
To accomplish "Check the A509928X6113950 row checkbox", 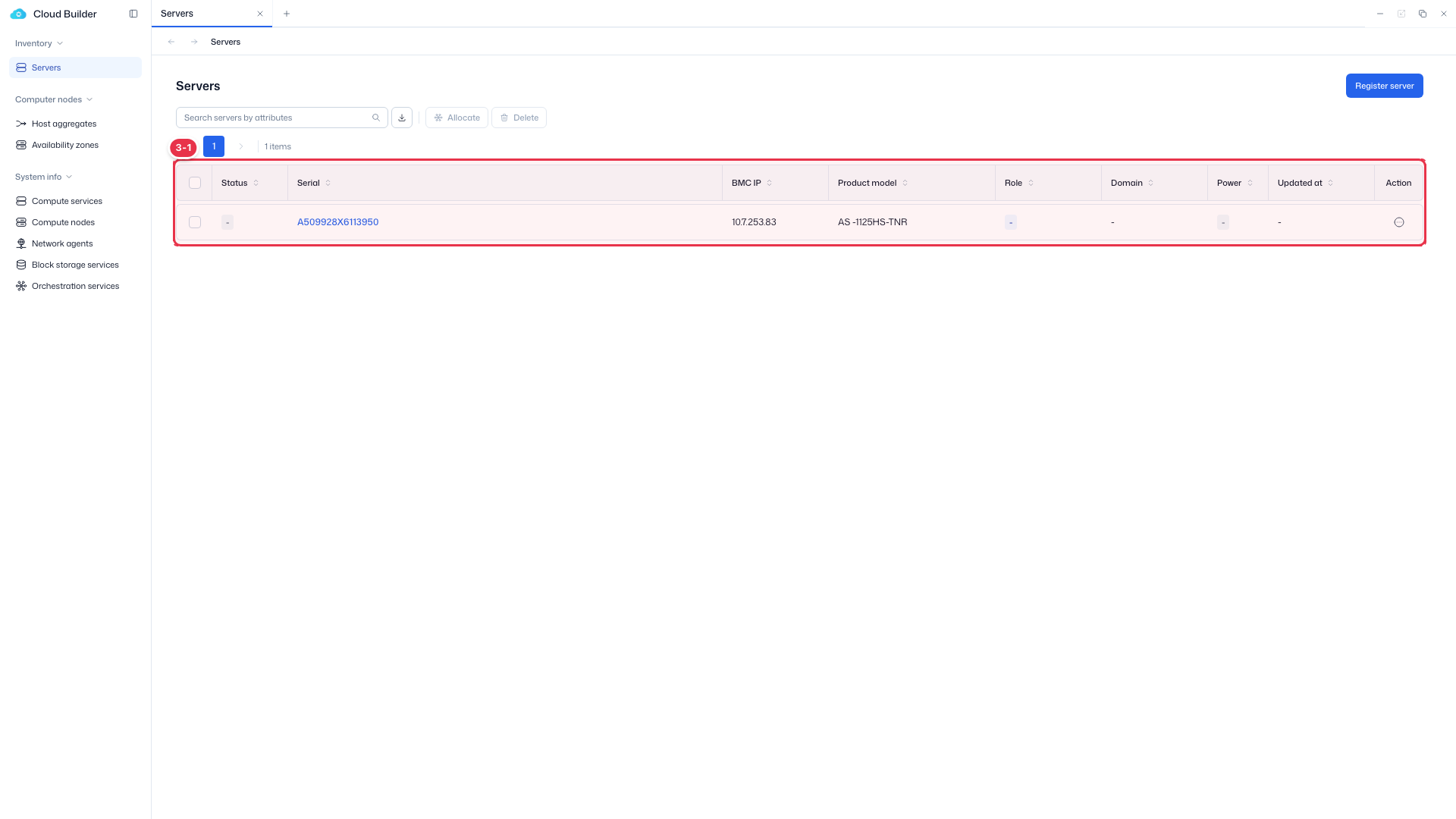I will pyautogui.click(x=195, y=222).
